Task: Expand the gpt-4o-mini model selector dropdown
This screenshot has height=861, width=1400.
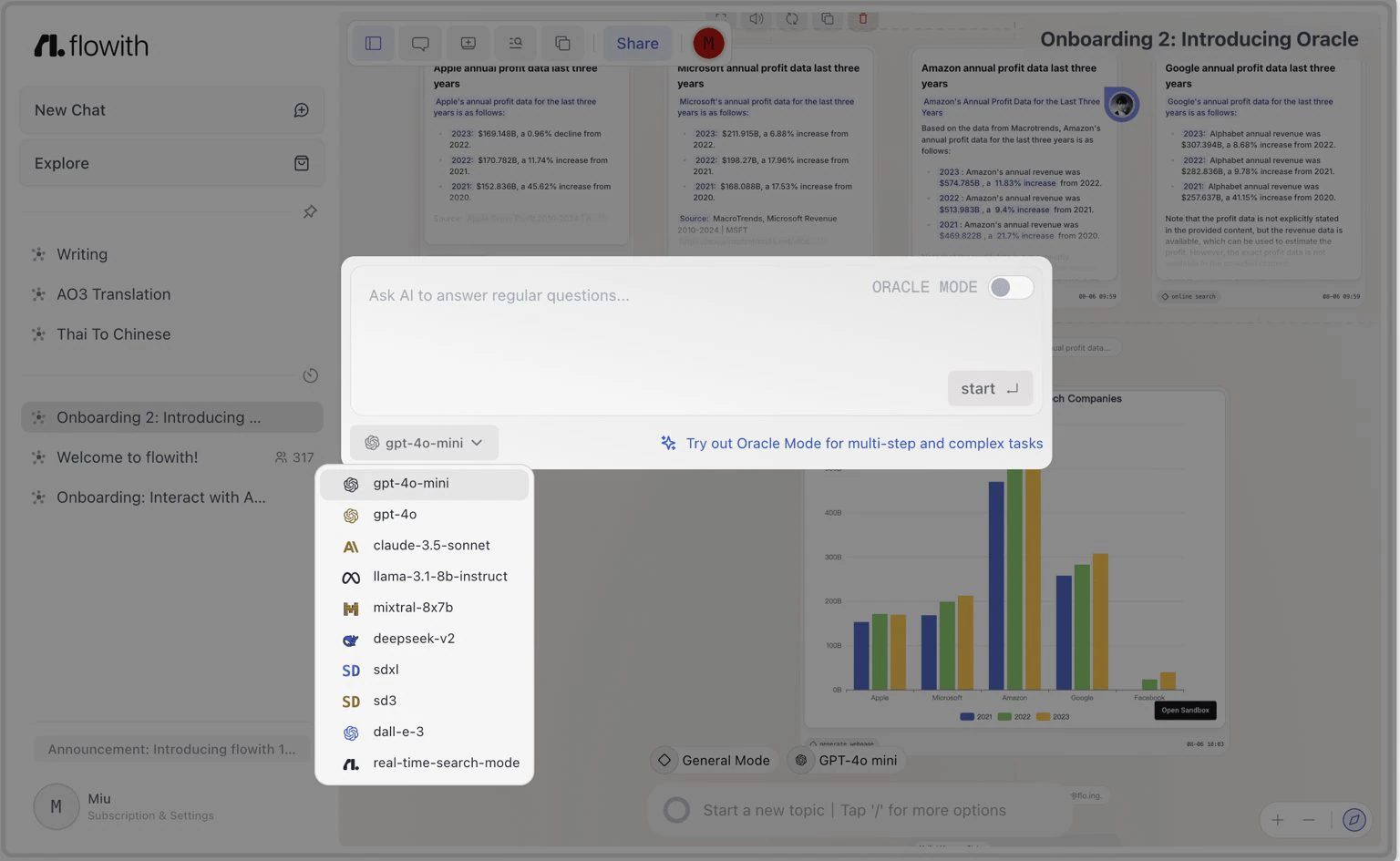Action: (424, 443)
